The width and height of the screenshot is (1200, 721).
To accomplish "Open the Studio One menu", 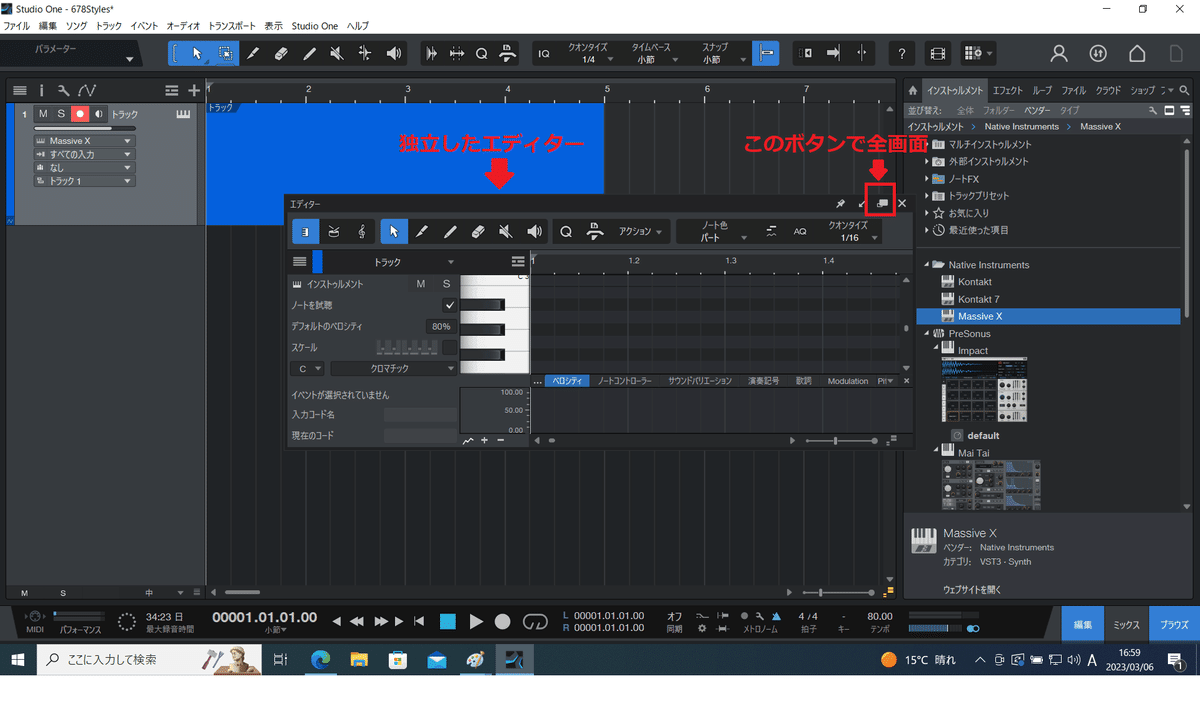I will click(315, 25).
